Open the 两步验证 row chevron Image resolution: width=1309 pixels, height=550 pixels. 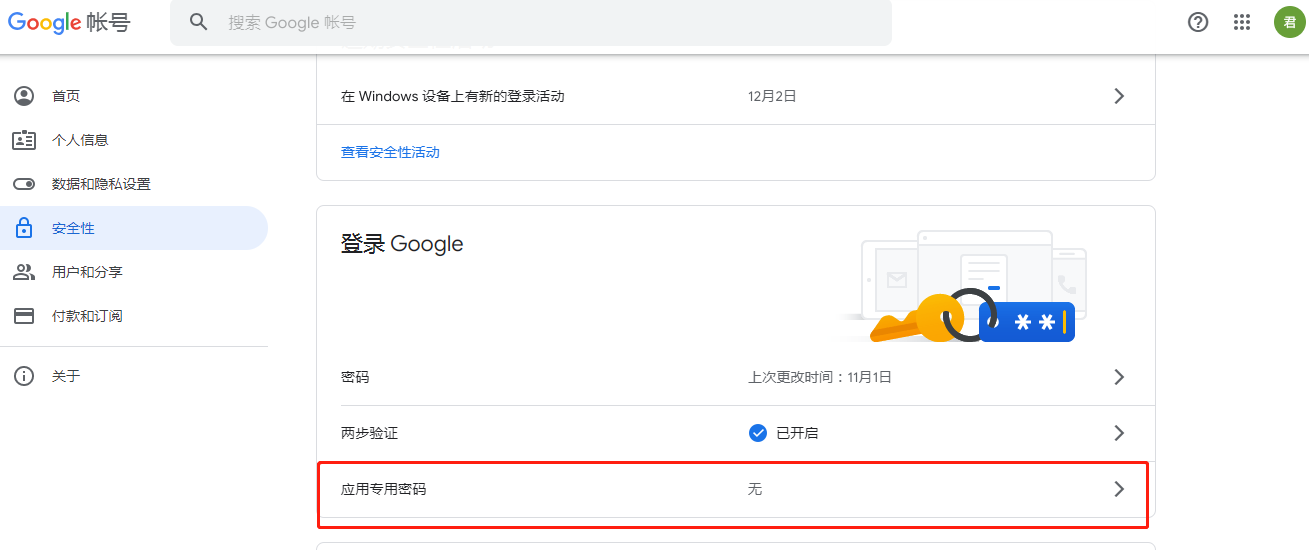(x=1119, y=433)
